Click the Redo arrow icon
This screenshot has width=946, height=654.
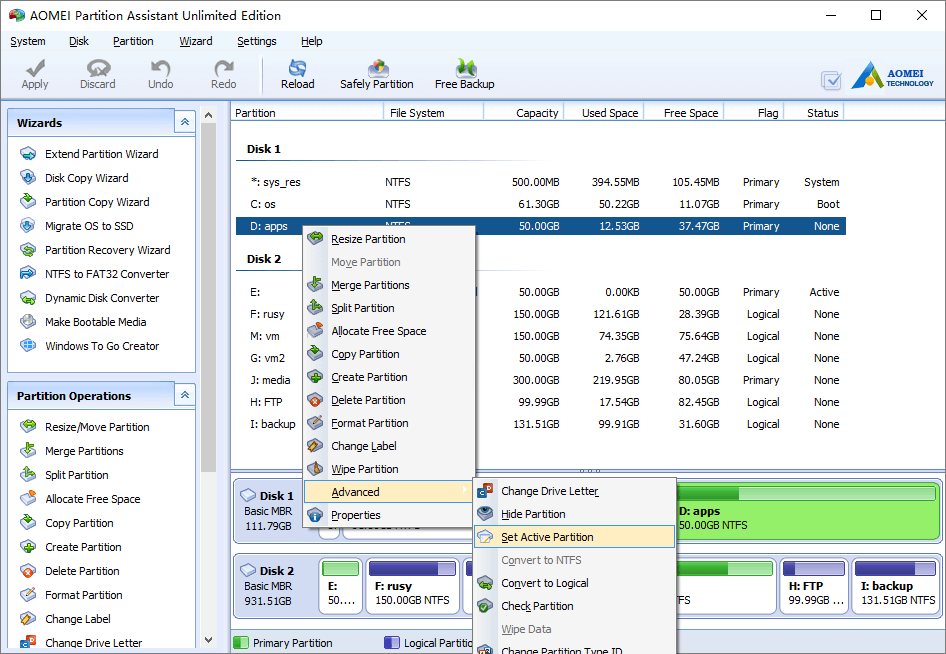[224, 68]
